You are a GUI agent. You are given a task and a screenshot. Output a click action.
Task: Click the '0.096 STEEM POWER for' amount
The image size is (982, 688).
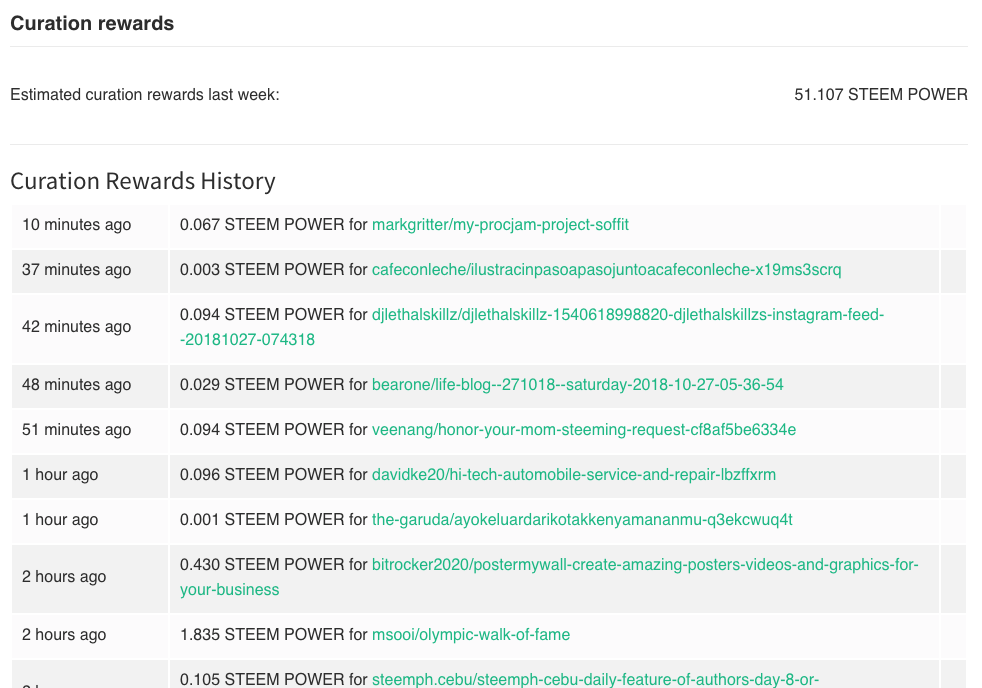pos(274,475)
